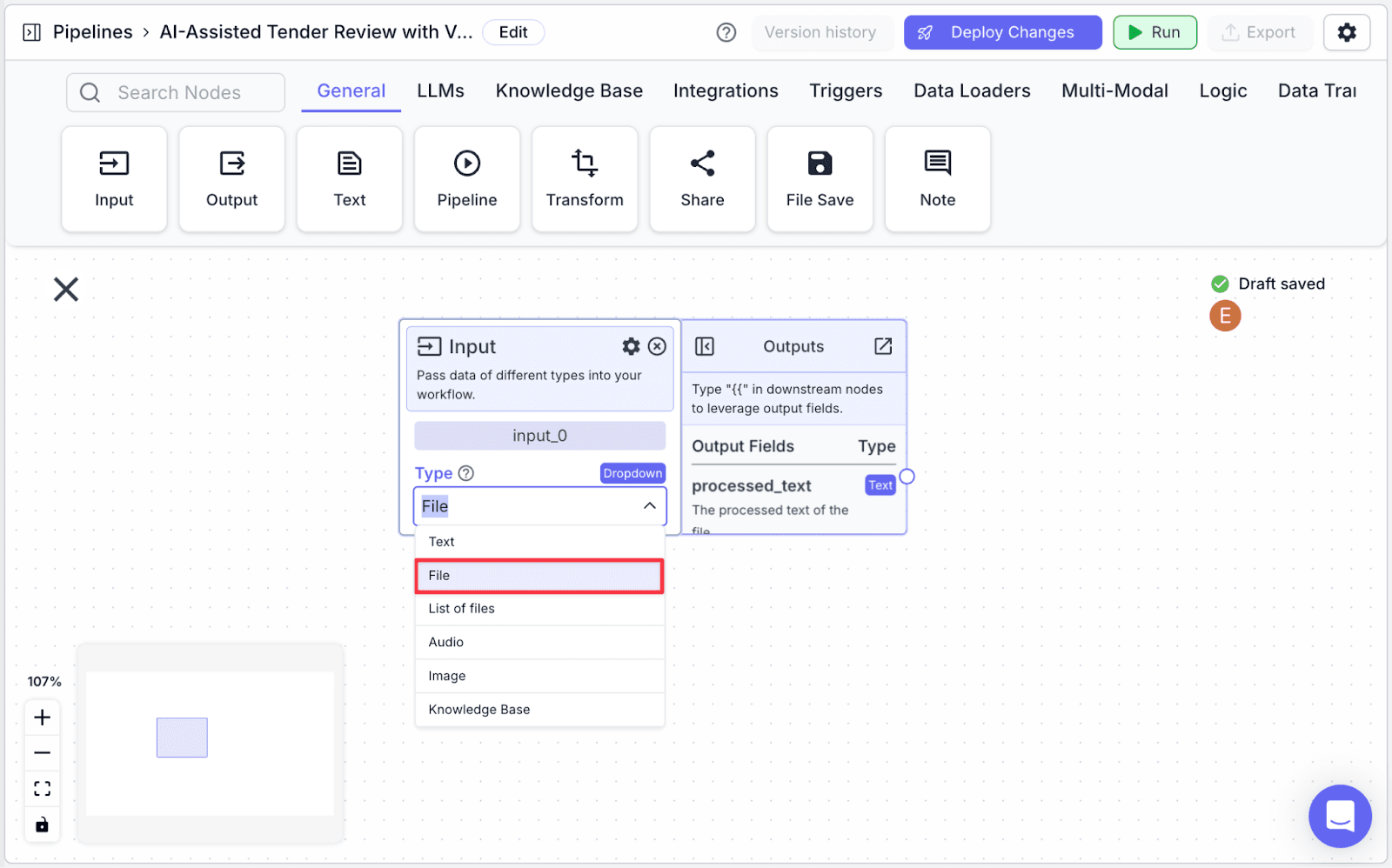Toggle canvas lock icon
The image size is (1392, 868).
[x=43, y=825]
